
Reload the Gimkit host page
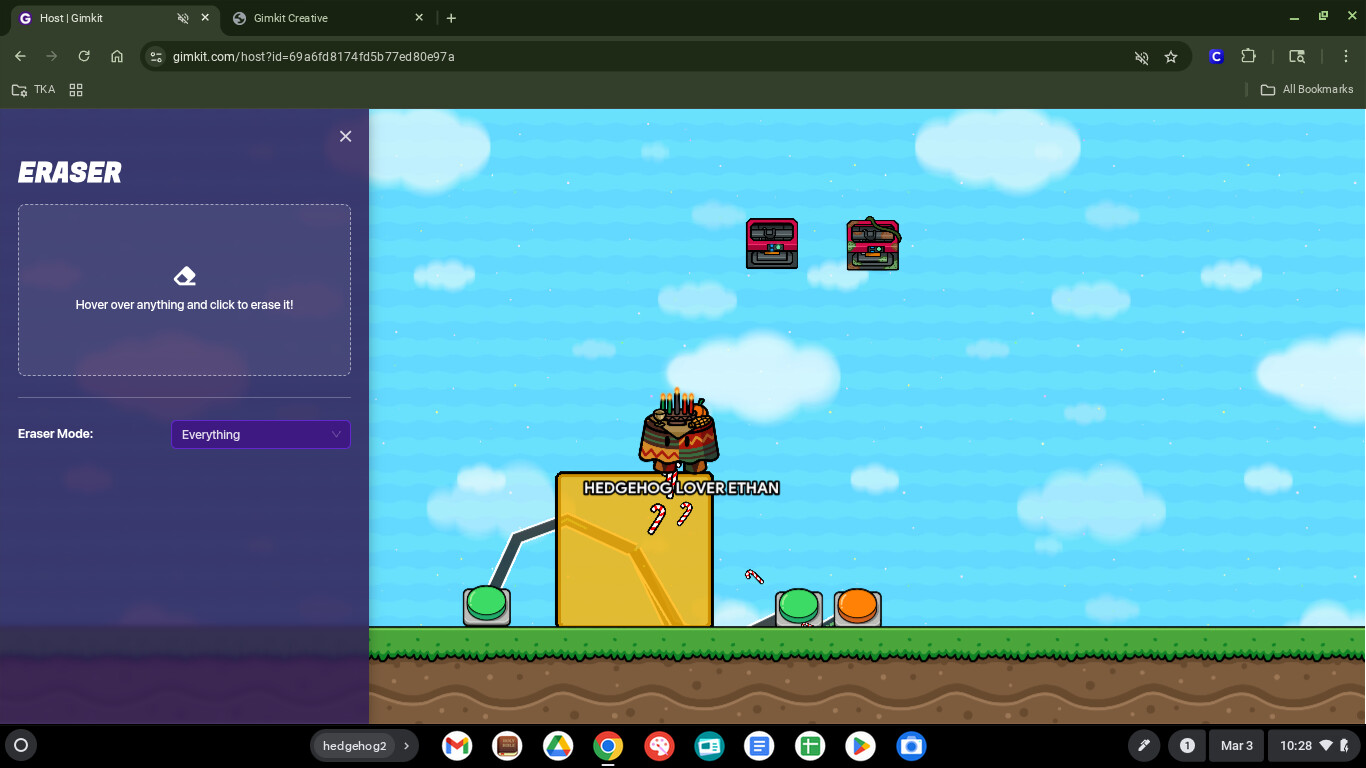(84, 57)
